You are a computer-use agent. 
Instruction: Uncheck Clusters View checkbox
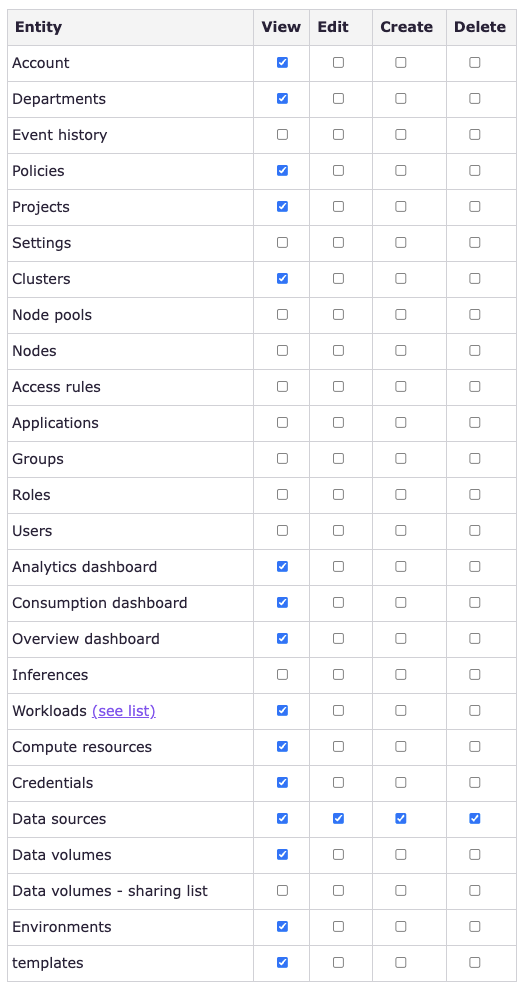[282, 278]
